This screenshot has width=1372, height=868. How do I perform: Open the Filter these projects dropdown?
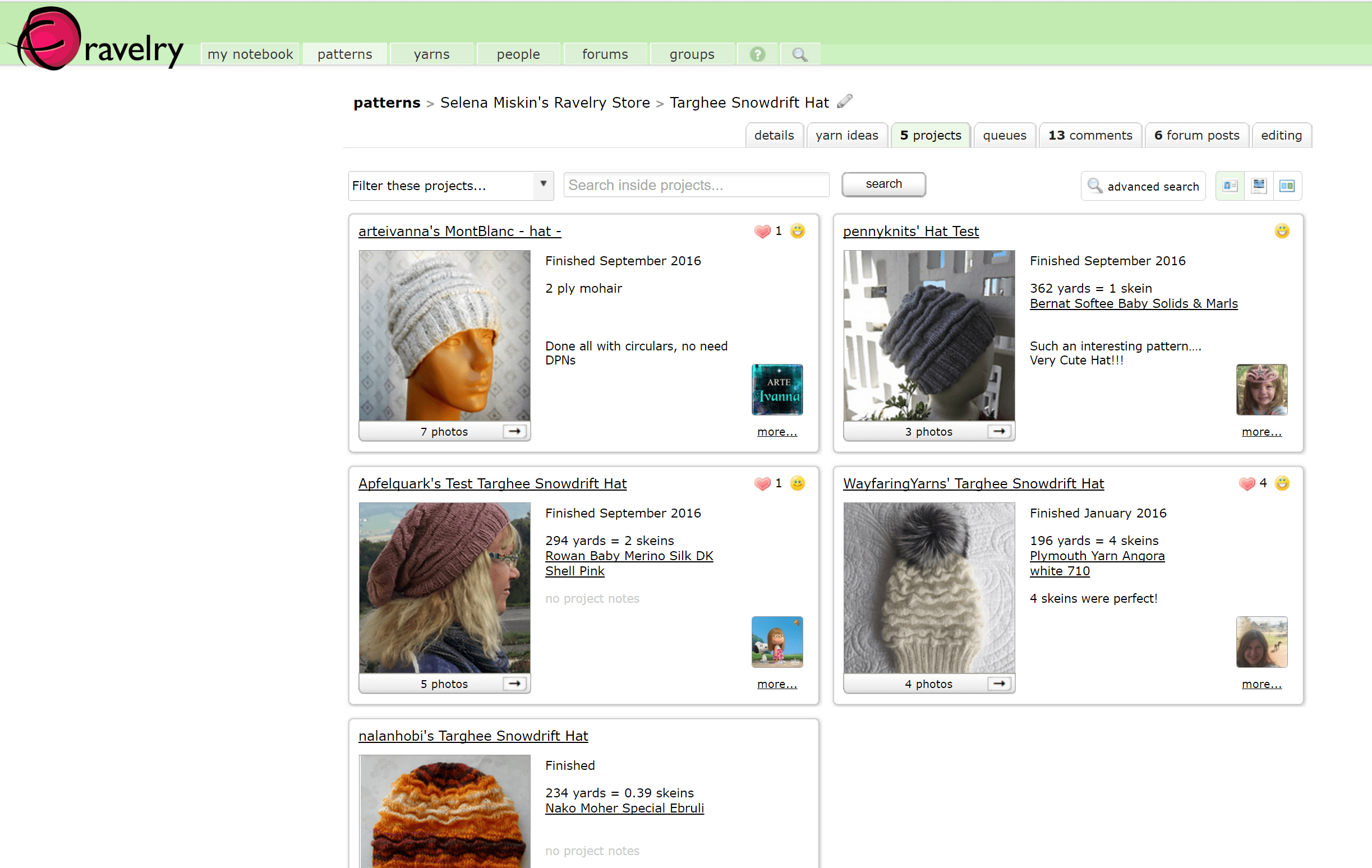(x=450, y=186)
